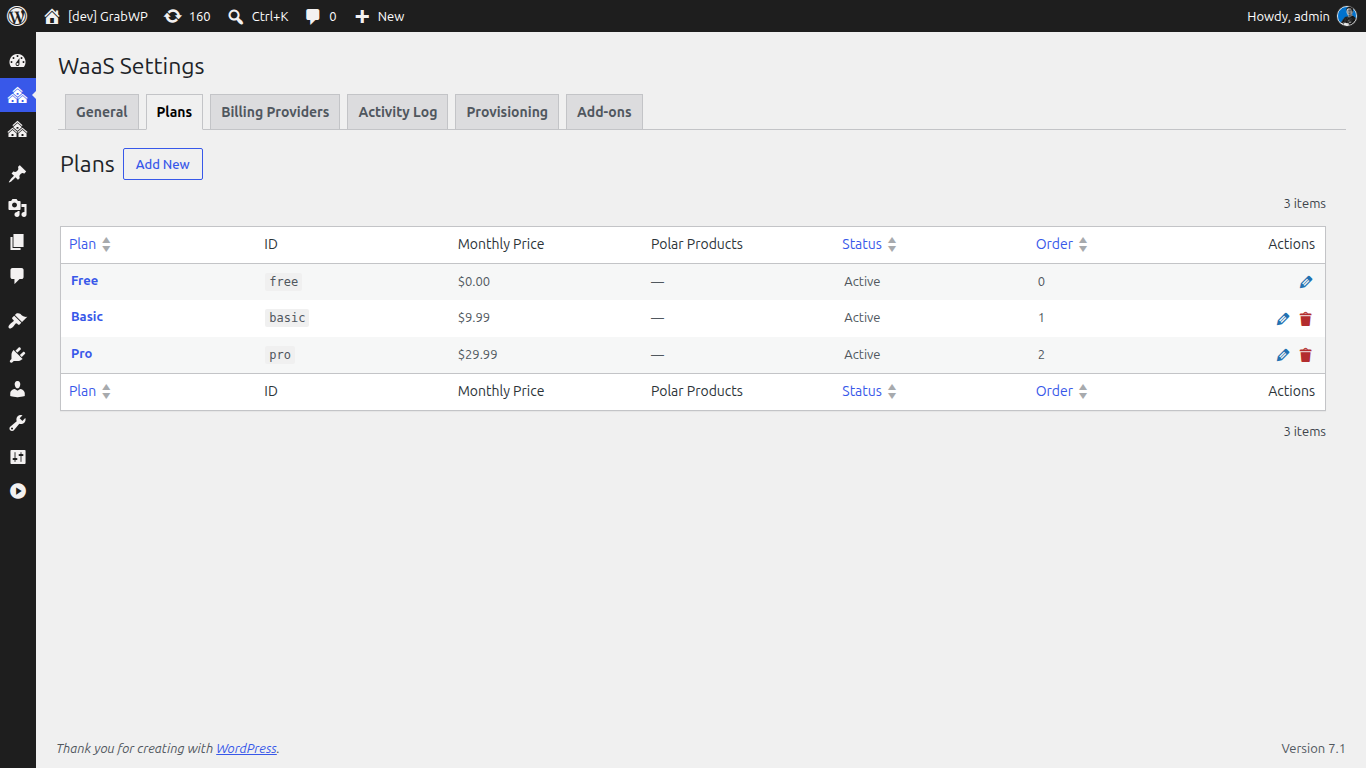The width and height of the screenshot is (1366, 768).
Task: Click the footer Order sort link
Action: pyautogui.click(x=1054, y=391)
